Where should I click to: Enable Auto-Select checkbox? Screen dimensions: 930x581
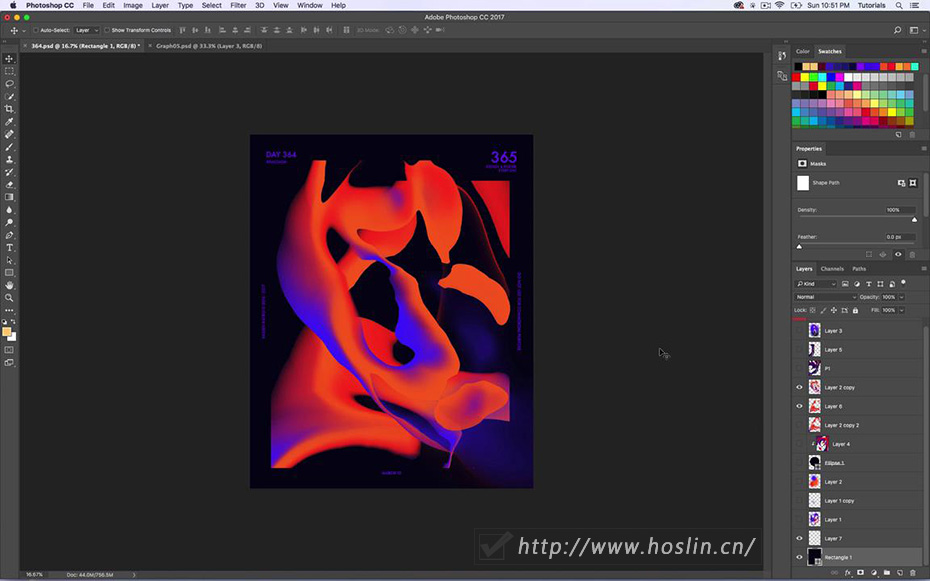[x=36, y=30]
